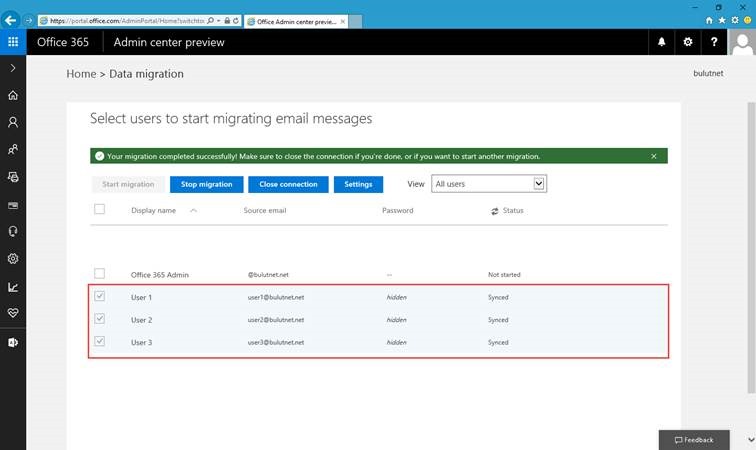Click the scrollbar down arrow
Viewport: 756px width, 450px height.
tap(751, 439)
